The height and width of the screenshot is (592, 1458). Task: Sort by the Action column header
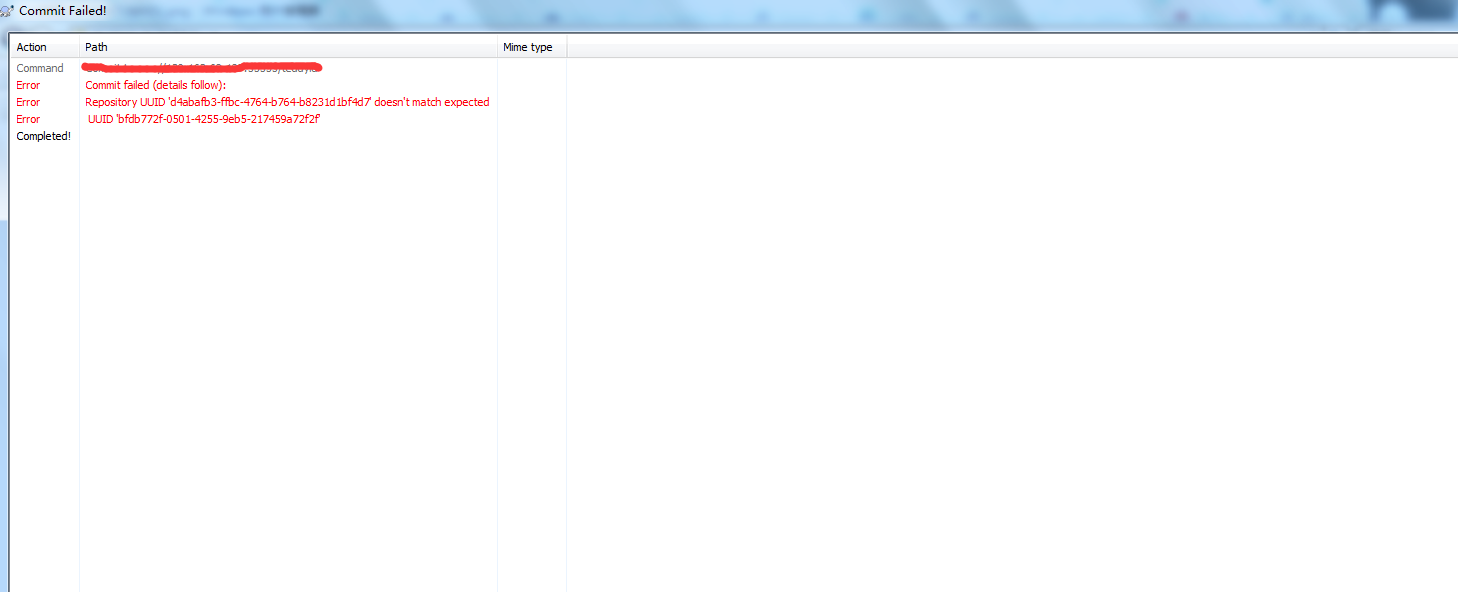point(44,47)
